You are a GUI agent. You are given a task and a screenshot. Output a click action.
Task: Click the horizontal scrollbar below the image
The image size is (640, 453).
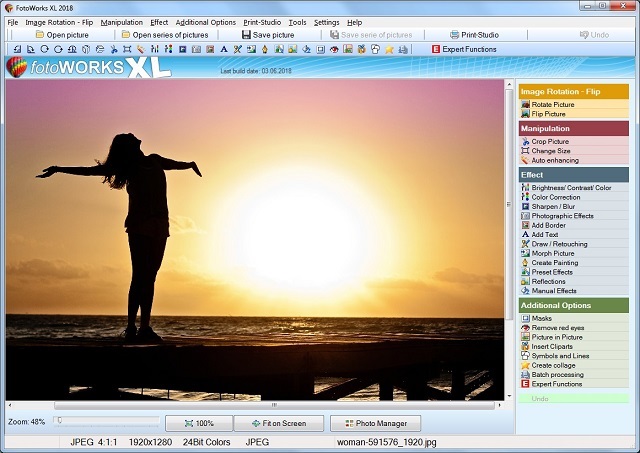(274, 405)
